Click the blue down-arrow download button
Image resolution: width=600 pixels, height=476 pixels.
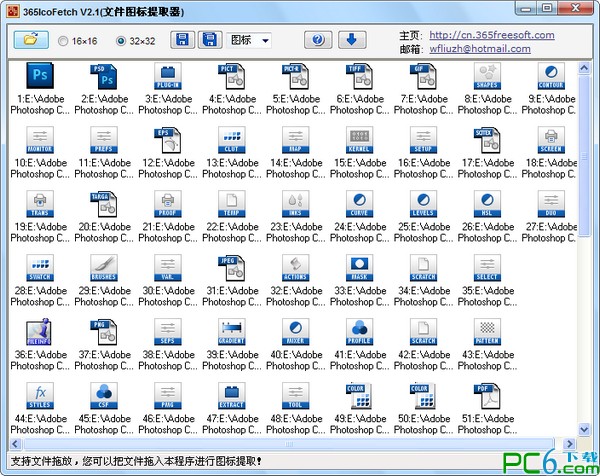352,40
